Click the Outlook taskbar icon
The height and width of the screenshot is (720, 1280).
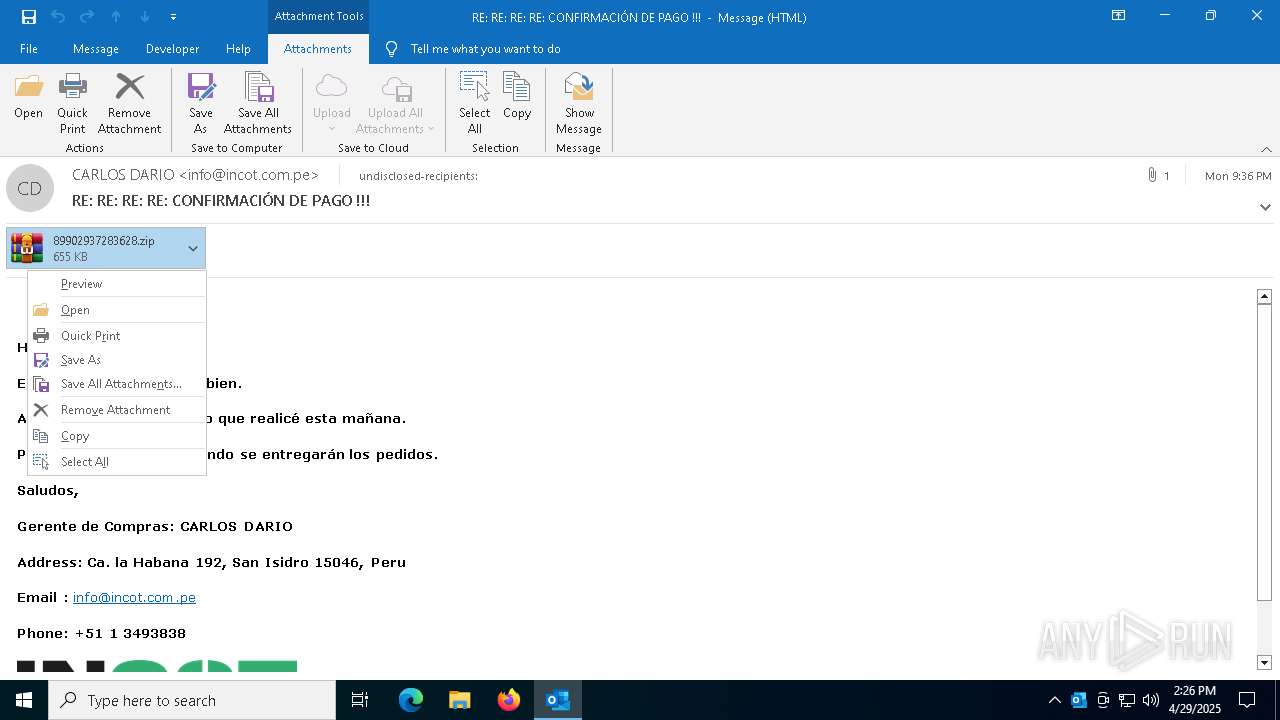(x=558, y=700)
